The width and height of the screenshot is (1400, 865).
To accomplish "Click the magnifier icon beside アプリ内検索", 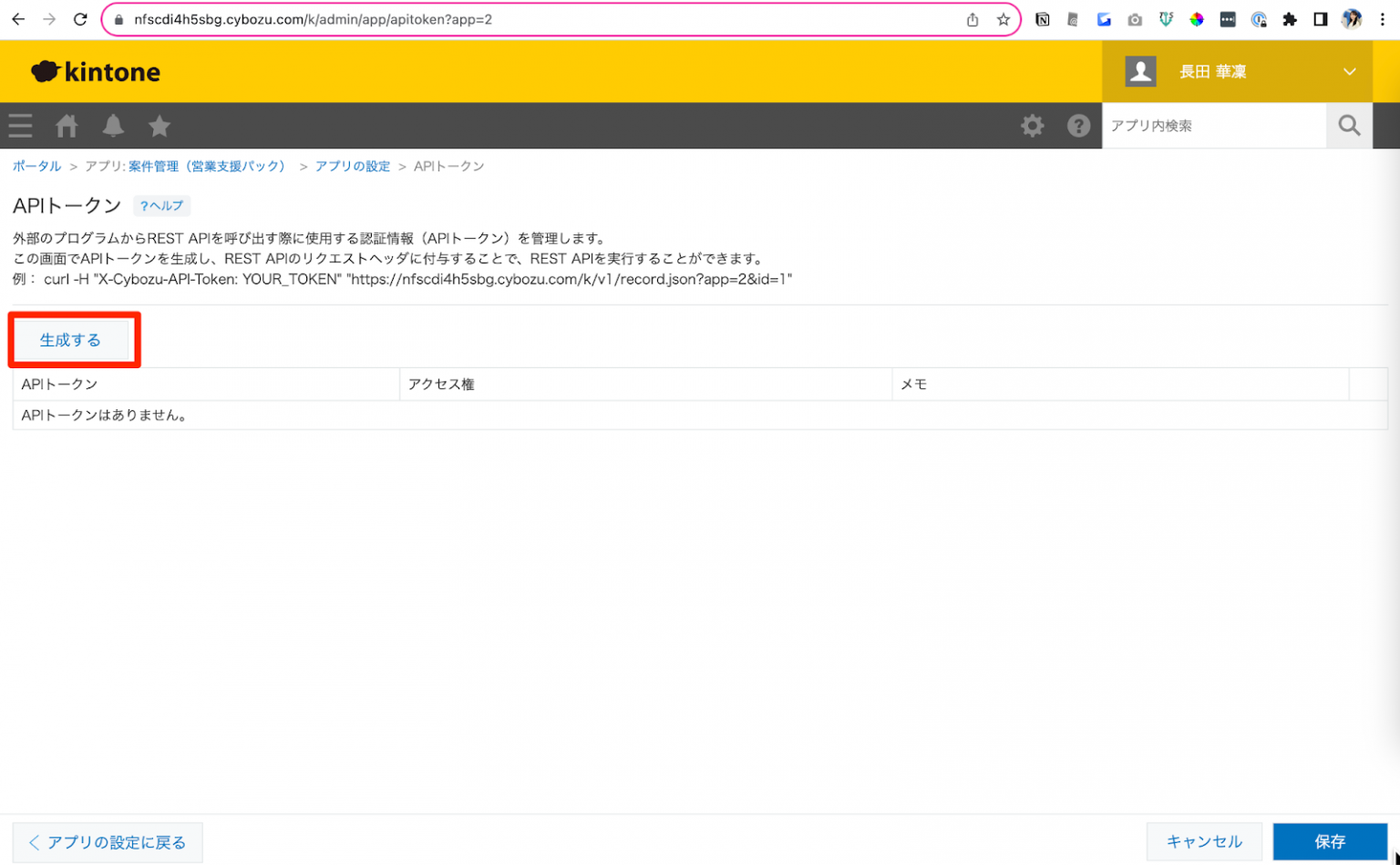I will [1349, 126].
